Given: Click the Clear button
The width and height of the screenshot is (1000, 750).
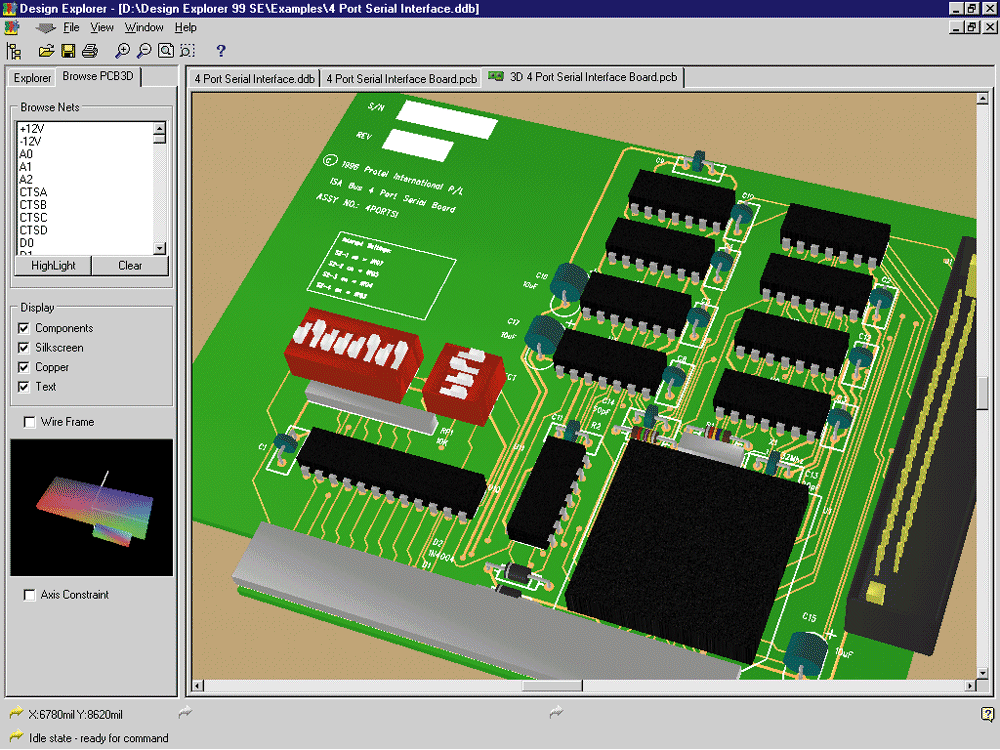Looking at the screenshot, I should (130, 265).
